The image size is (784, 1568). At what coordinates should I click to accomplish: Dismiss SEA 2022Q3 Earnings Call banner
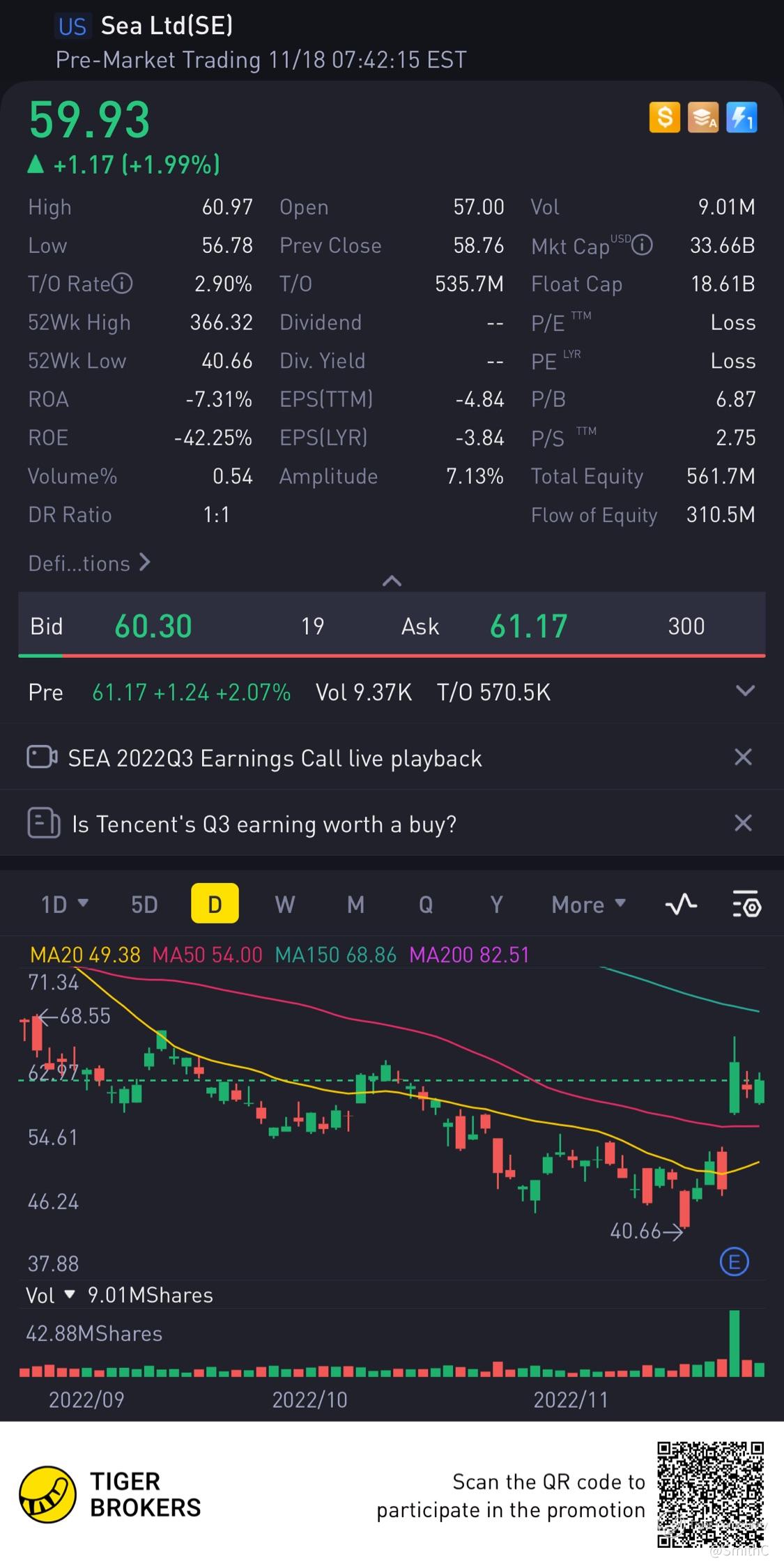tap(743, 757)
